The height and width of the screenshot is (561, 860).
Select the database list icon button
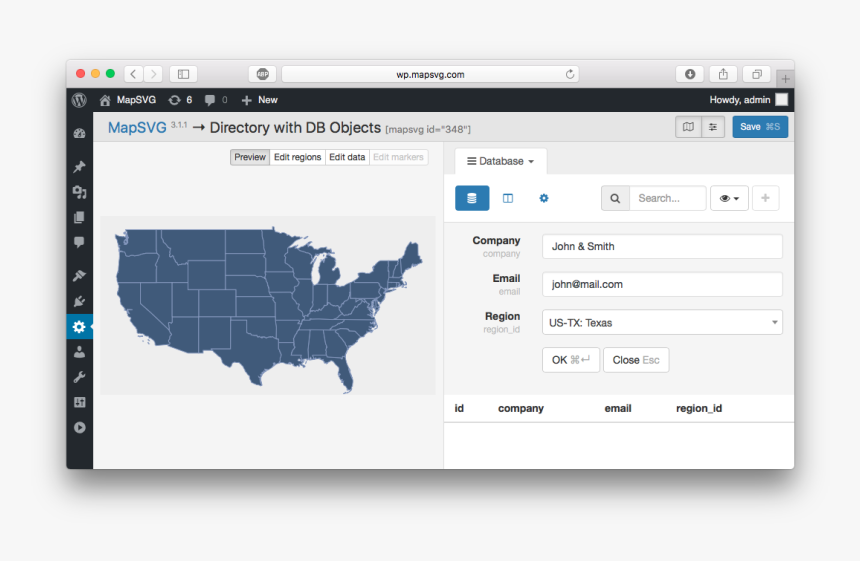pyautogui.click(x=472, y=198)
